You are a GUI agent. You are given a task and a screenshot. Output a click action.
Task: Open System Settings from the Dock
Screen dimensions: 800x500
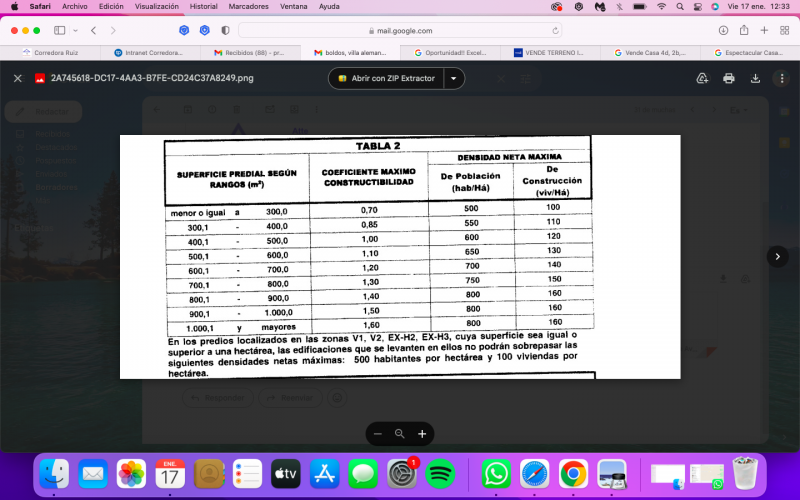(x=402, y=474)
